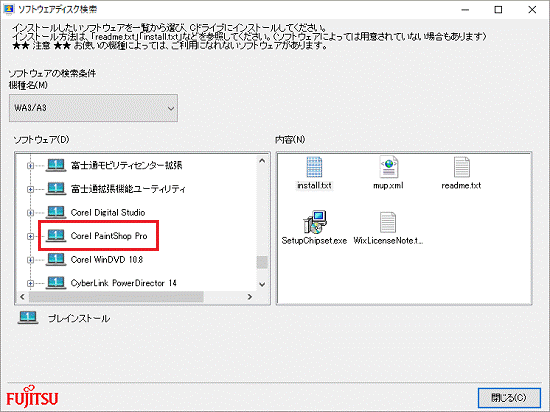Viewport: 550px width, 412px height.
Task: Click software list scroll left arrow
Action: click(22, 297)
